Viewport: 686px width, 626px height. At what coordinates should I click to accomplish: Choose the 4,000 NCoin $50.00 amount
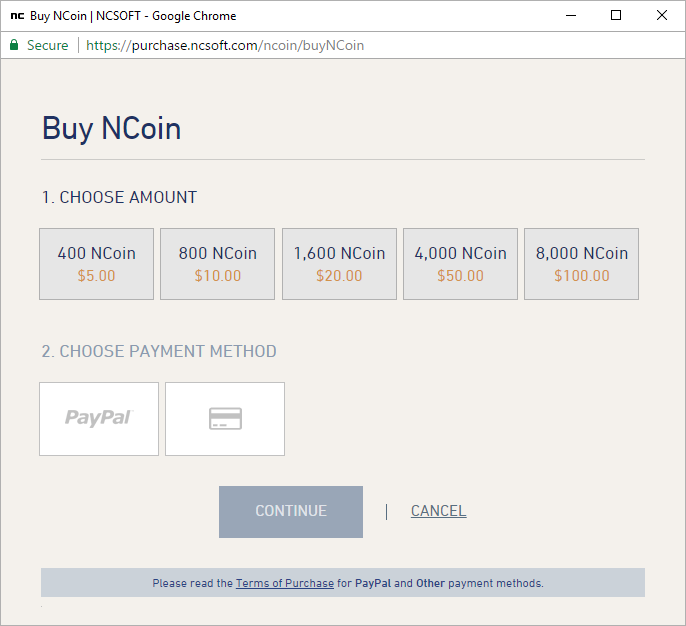(460, 264)
